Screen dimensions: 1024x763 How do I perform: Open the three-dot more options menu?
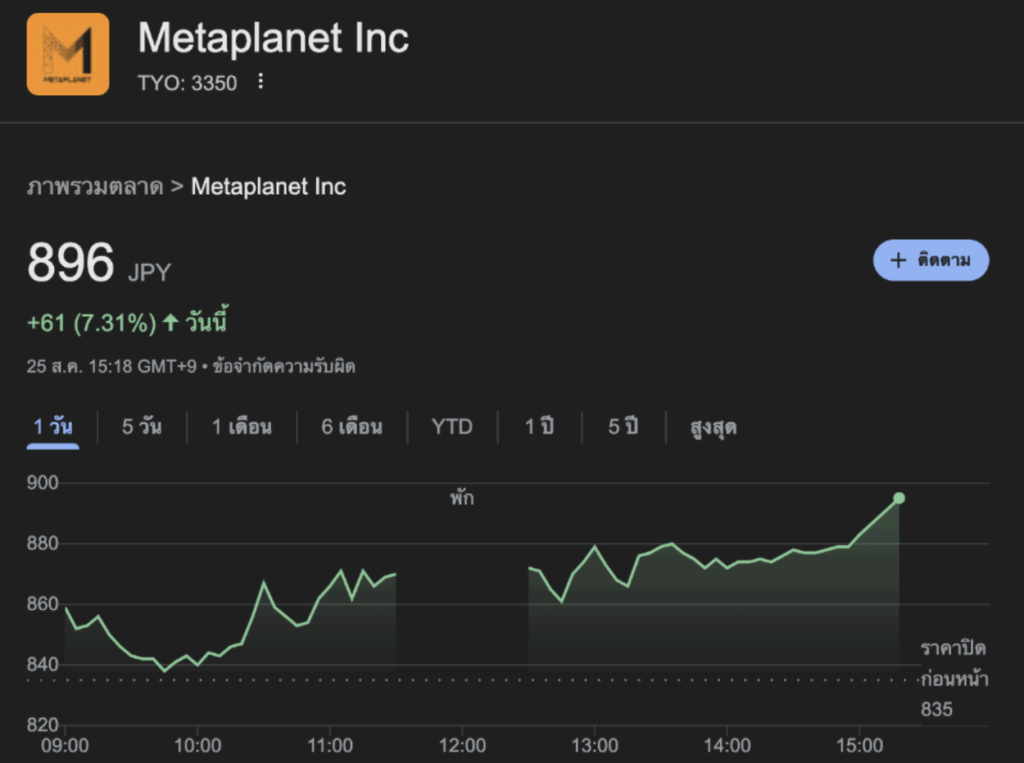tap(261, 82)
